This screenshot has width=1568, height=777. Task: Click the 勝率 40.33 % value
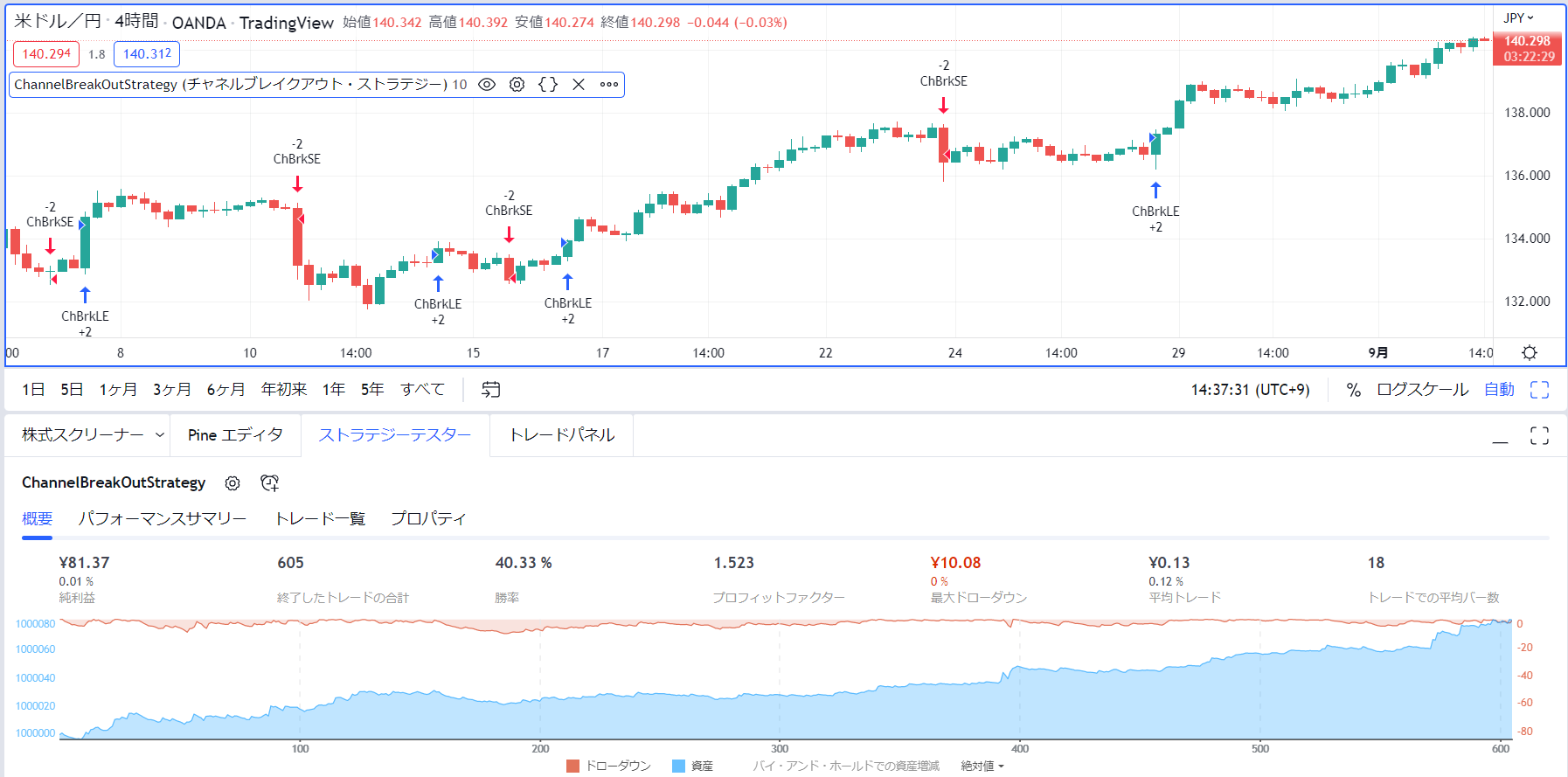(524, 563)
